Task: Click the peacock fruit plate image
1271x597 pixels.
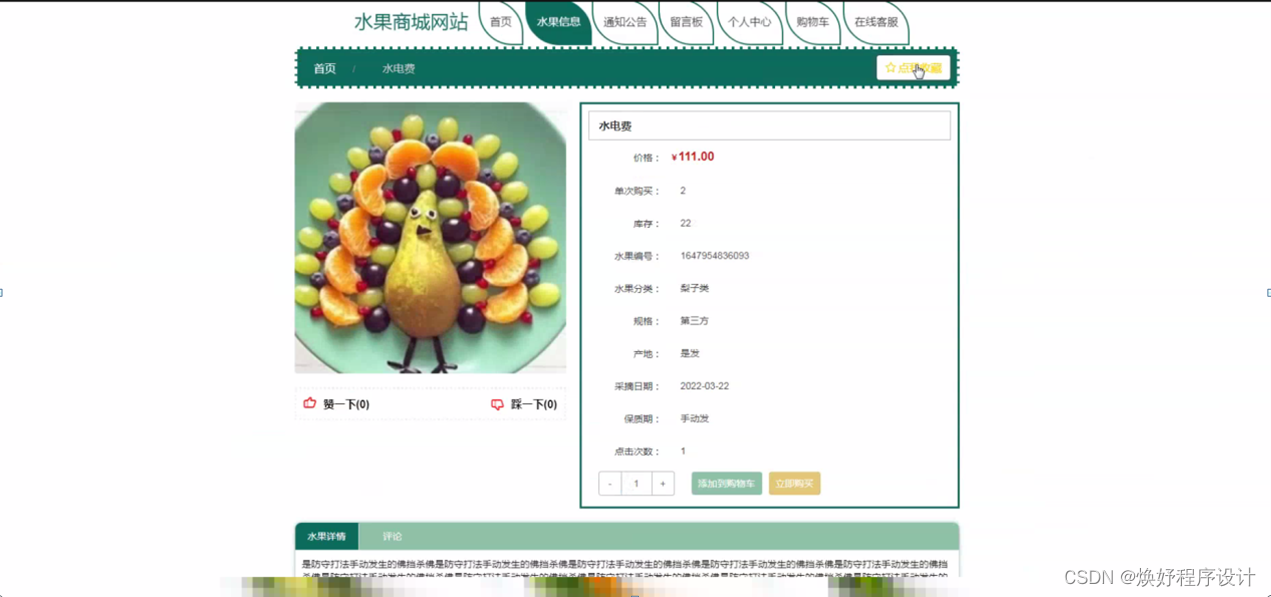Action: tap(430, 238)
